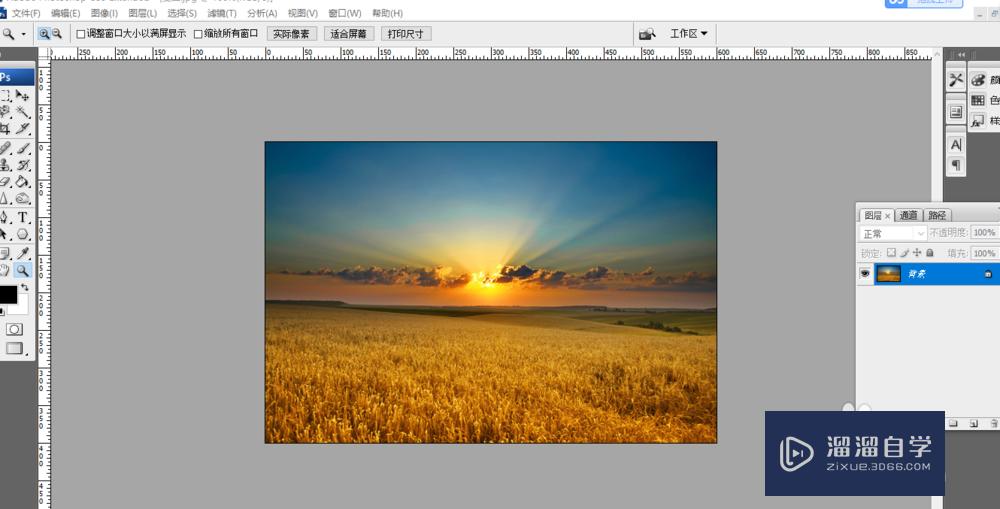Open the 选择(S) menu
The image size is (1000, 509).
(182, 13)
